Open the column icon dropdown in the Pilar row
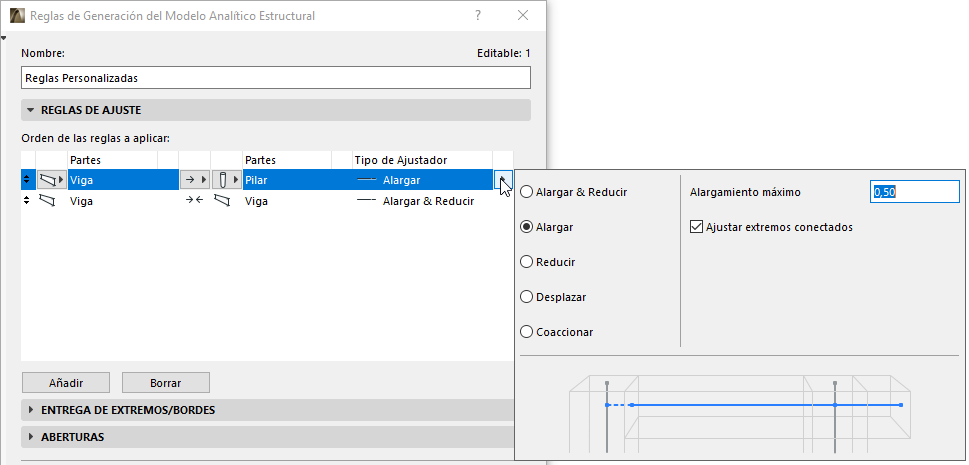 [227, 180]
